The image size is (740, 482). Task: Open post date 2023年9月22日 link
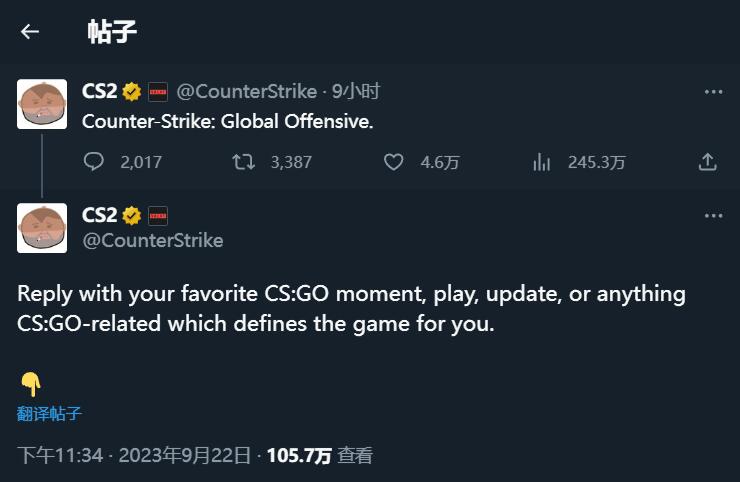(185, 456)
